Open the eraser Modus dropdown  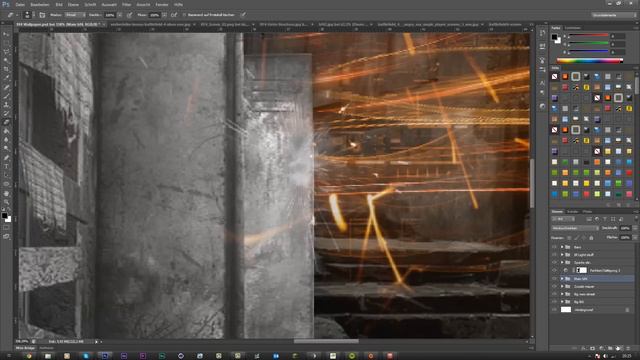(x=74, y=15)
